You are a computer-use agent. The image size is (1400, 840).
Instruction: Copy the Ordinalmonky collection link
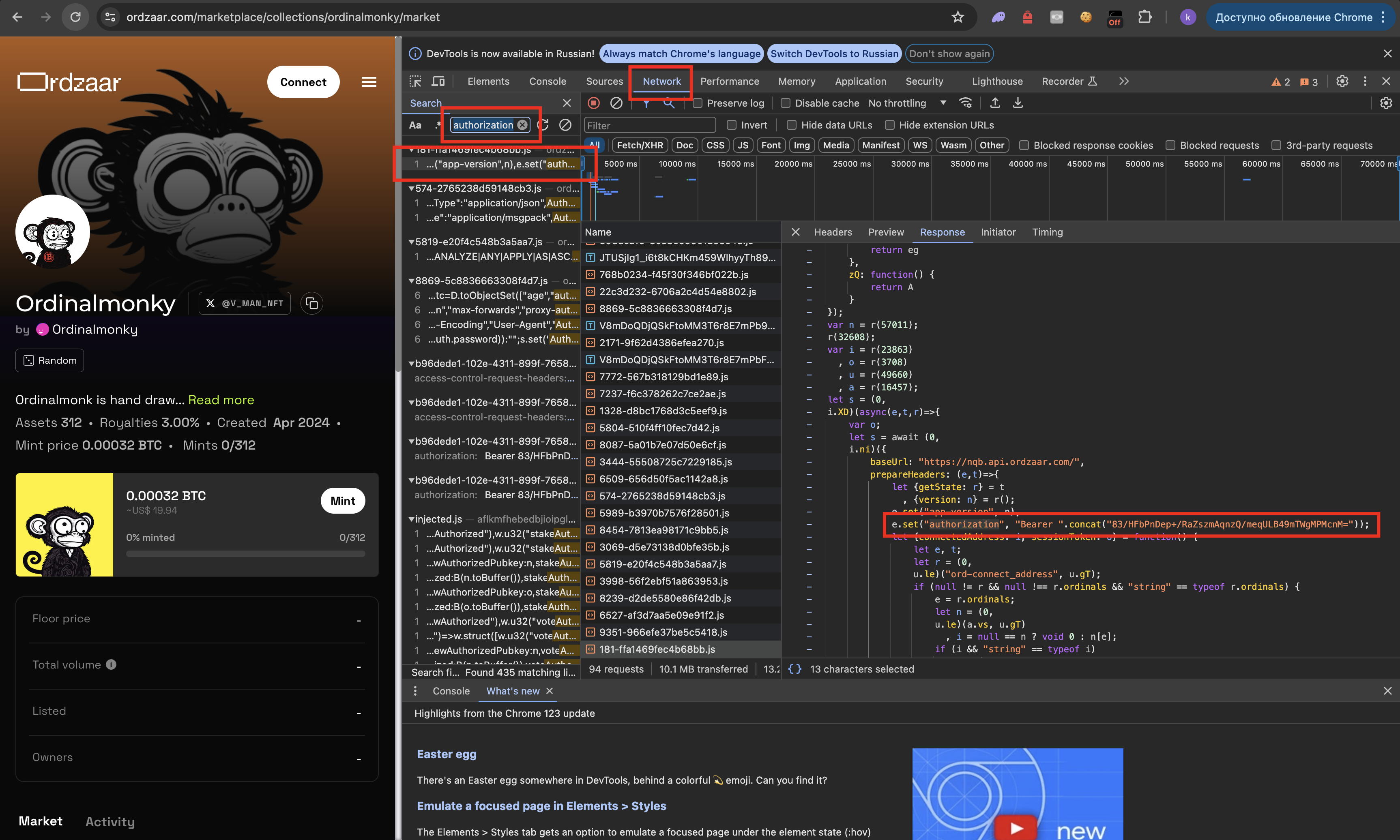(311, 303)
